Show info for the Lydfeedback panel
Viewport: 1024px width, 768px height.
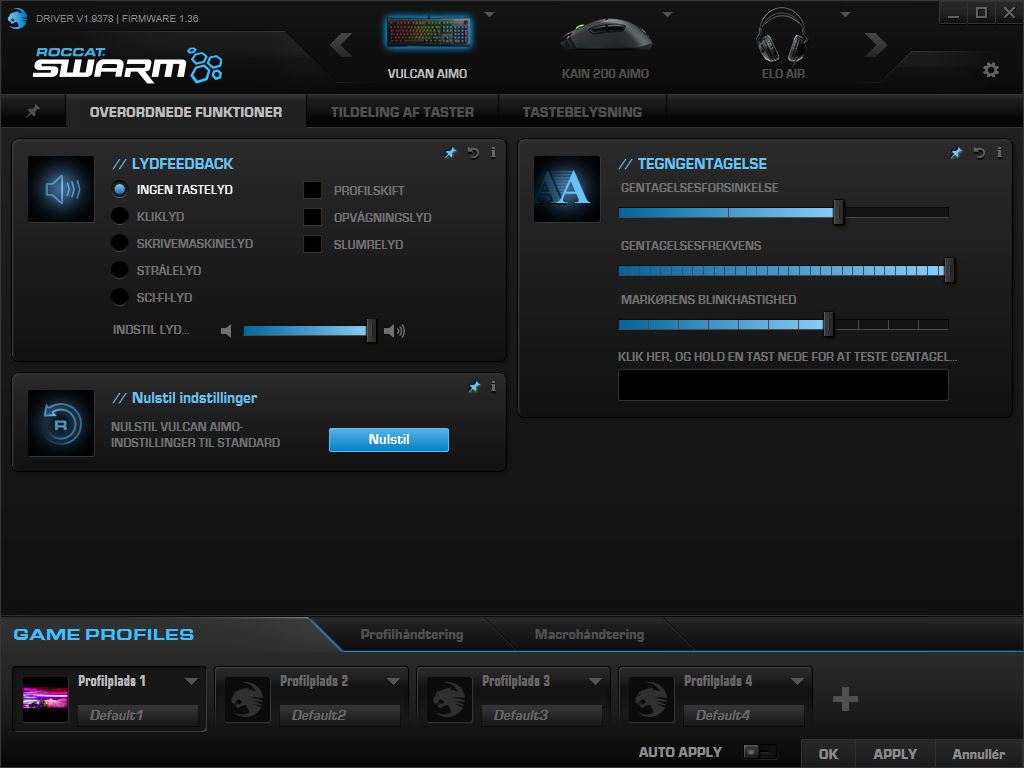point(493,152)
